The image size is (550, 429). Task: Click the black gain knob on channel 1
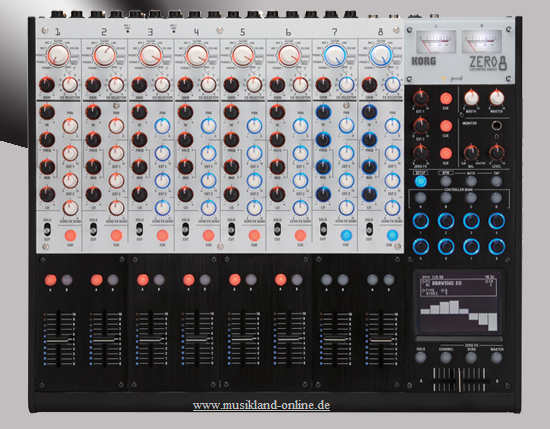pos(47,85)
